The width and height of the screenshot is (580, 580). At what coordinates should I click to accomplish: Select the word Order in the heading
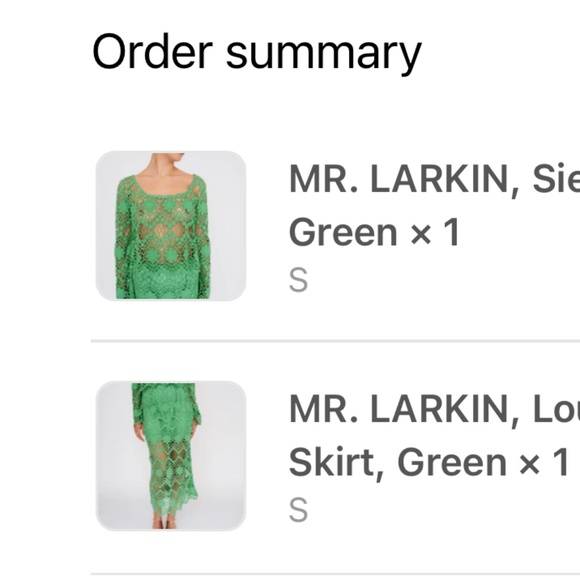point(152,51)
